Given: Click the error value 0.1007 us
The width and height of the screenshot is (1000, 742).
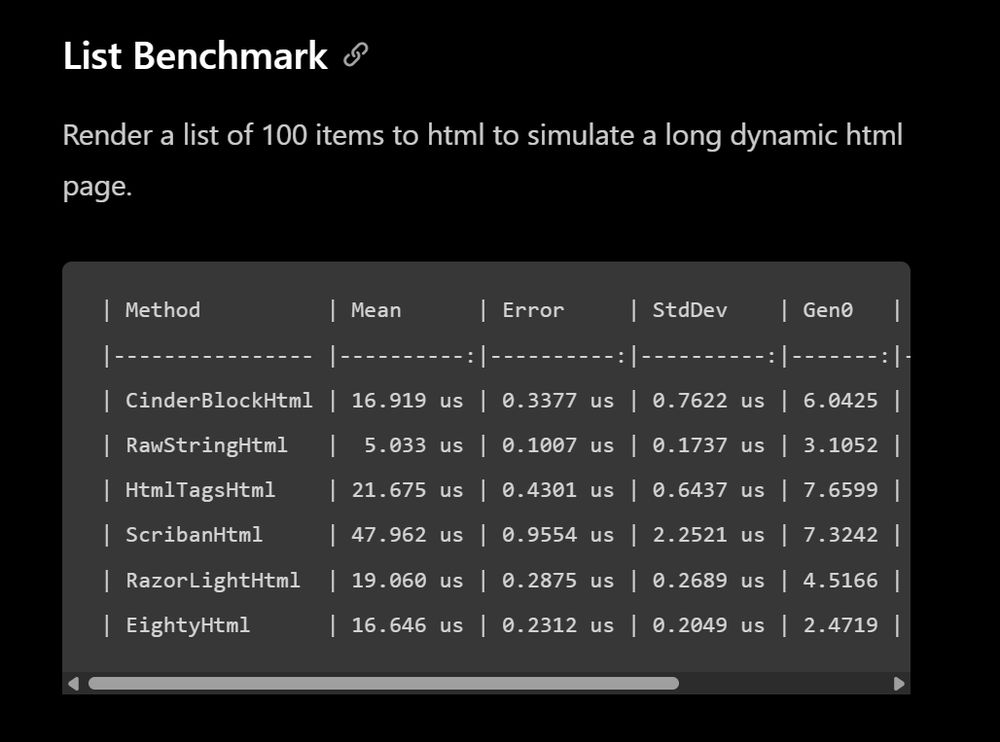Looking at the screenshot, I should [x=558, y=445].
